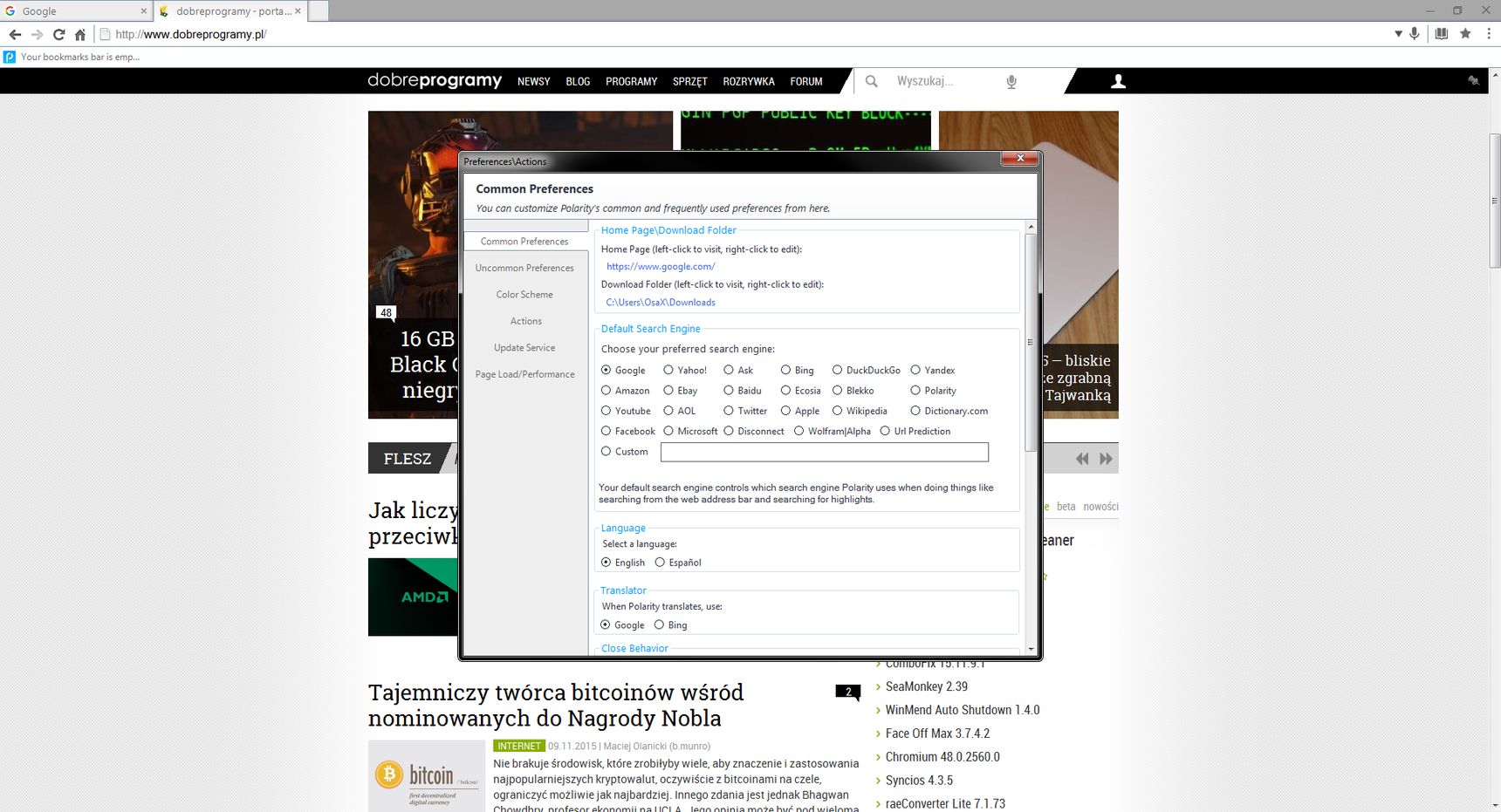
Task: Open the Color Scheme tab
Action: [524, 294]
